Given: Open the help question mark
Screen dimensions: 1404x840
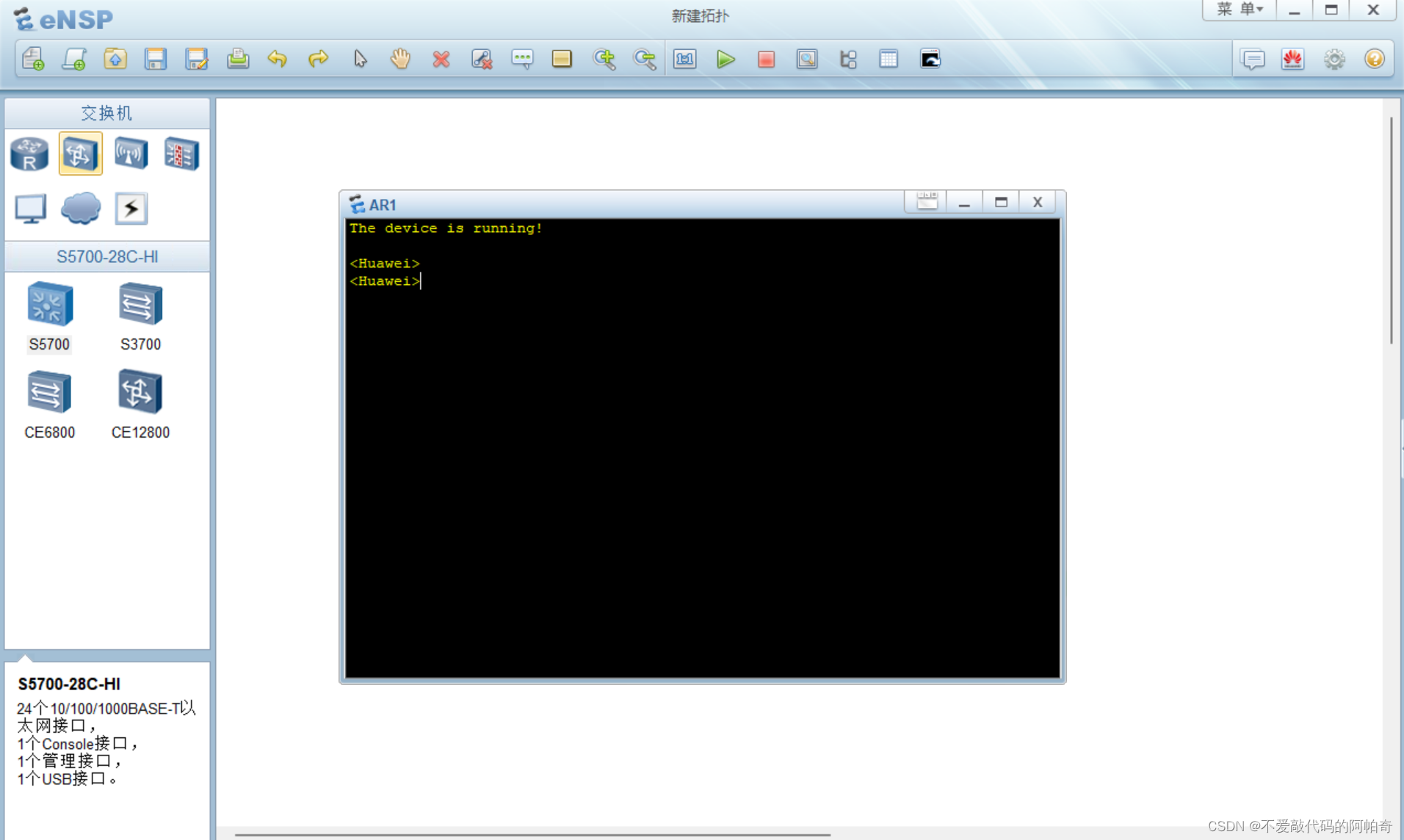Looking at the screenshot, I should (x=1375, y=59).
